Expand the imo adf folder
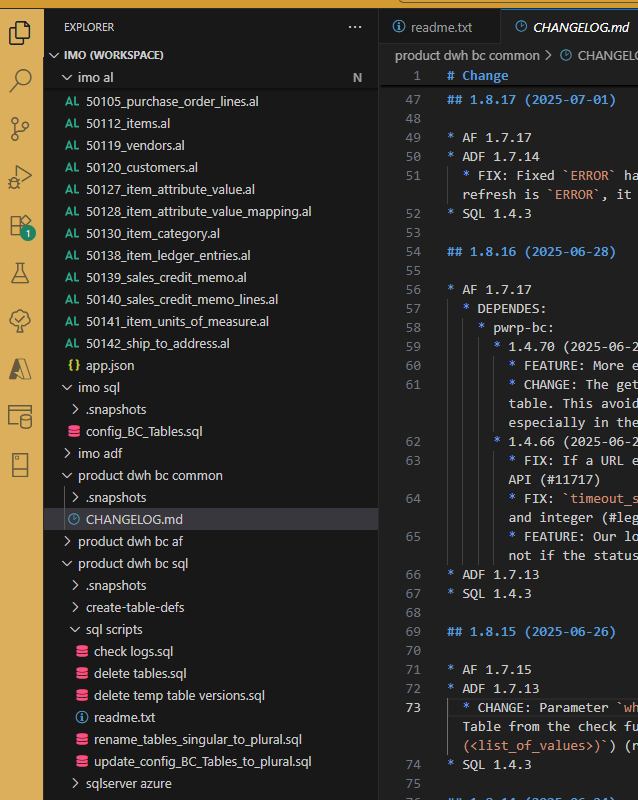Screen dimensions: 638x800 click(x=66, y=454)
